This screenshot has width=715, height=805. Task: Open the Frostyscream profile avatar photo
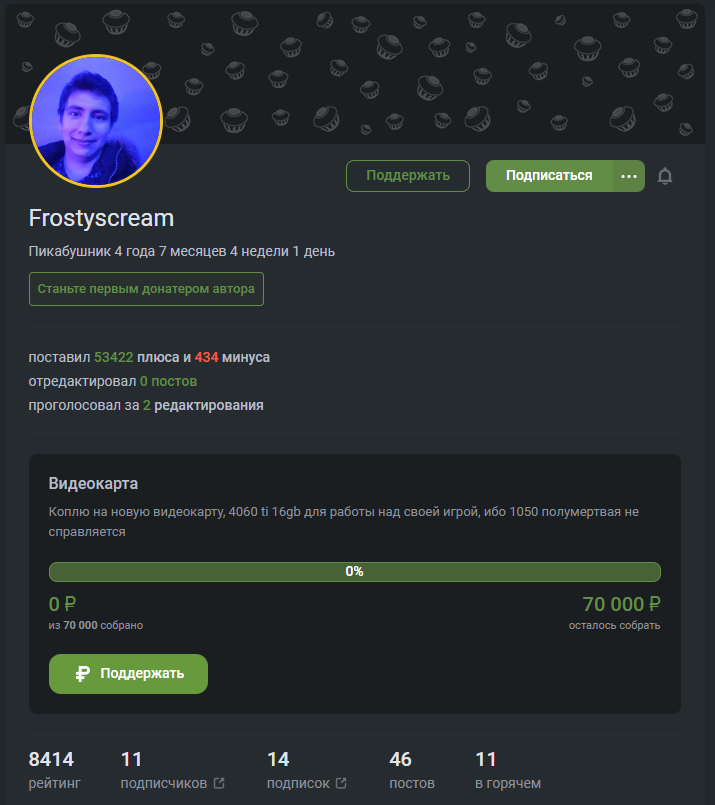tap(96, 121)
